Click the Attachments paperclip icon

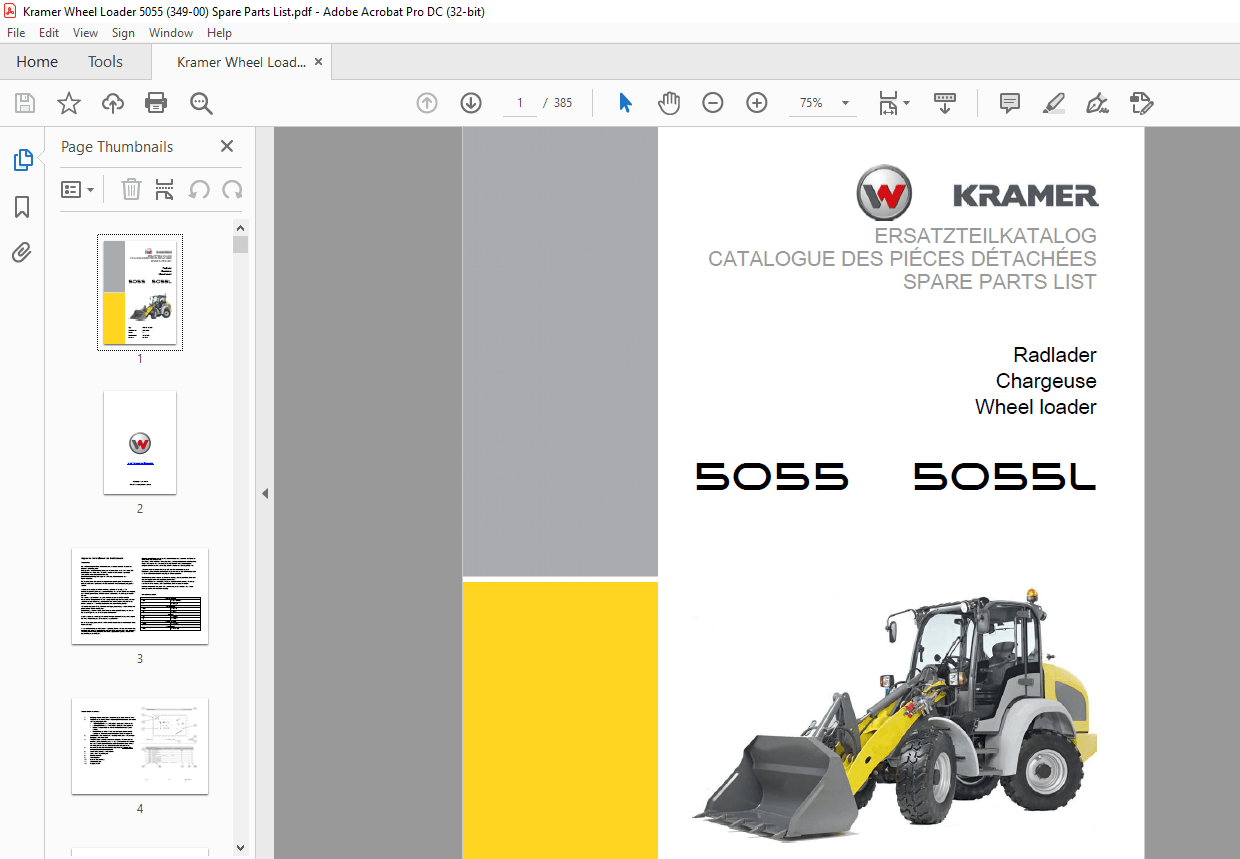(x=22, y=252)
